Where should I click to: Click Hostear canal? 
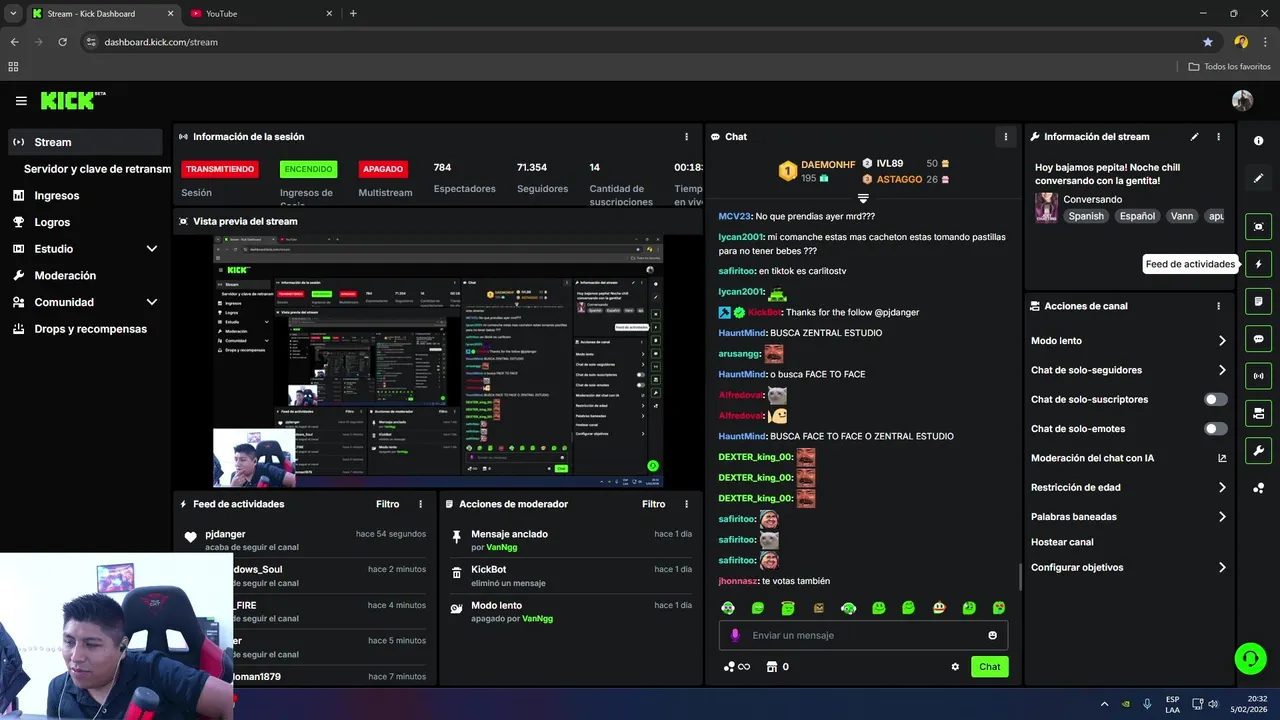click(x=1062, y=542)
